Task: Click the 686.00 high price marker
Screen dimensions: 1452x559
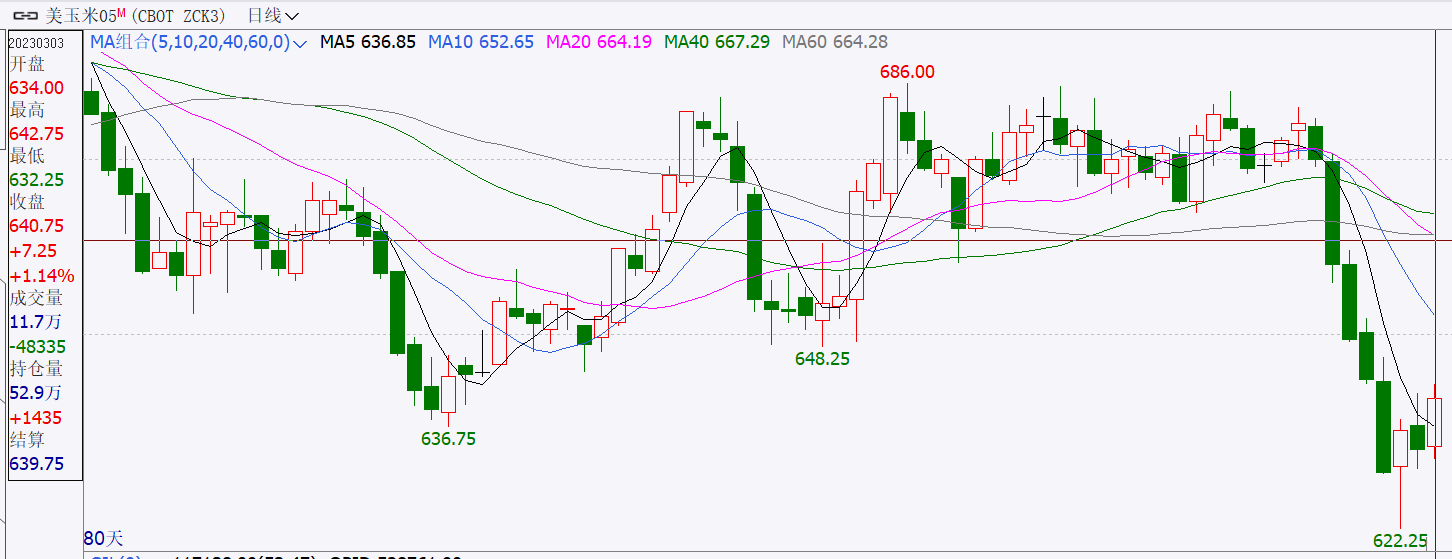Action: pyautogui.click(x=907, y=71)
